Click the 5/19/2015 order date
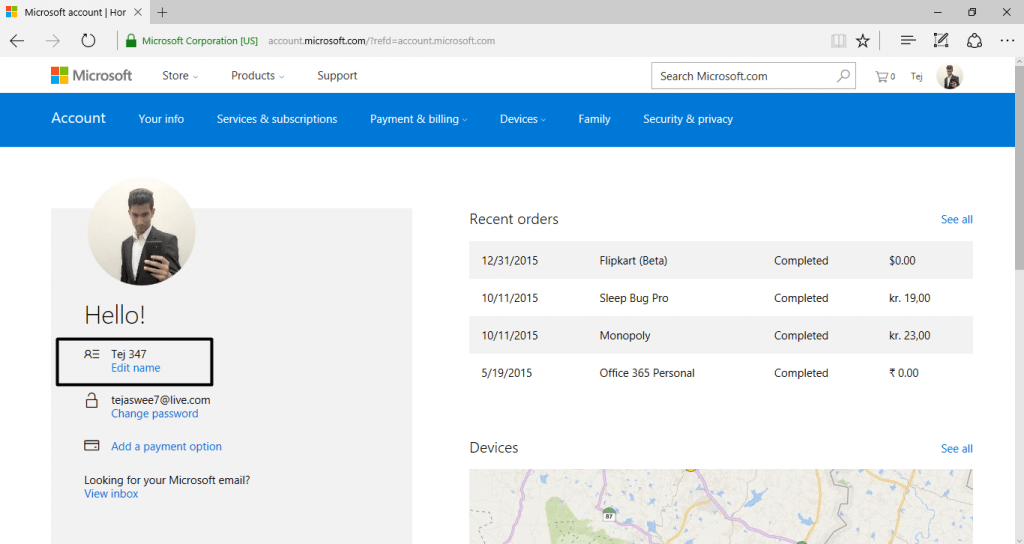Image resolution: width=1024 pixels, height=544 pixels. (506, 373)
